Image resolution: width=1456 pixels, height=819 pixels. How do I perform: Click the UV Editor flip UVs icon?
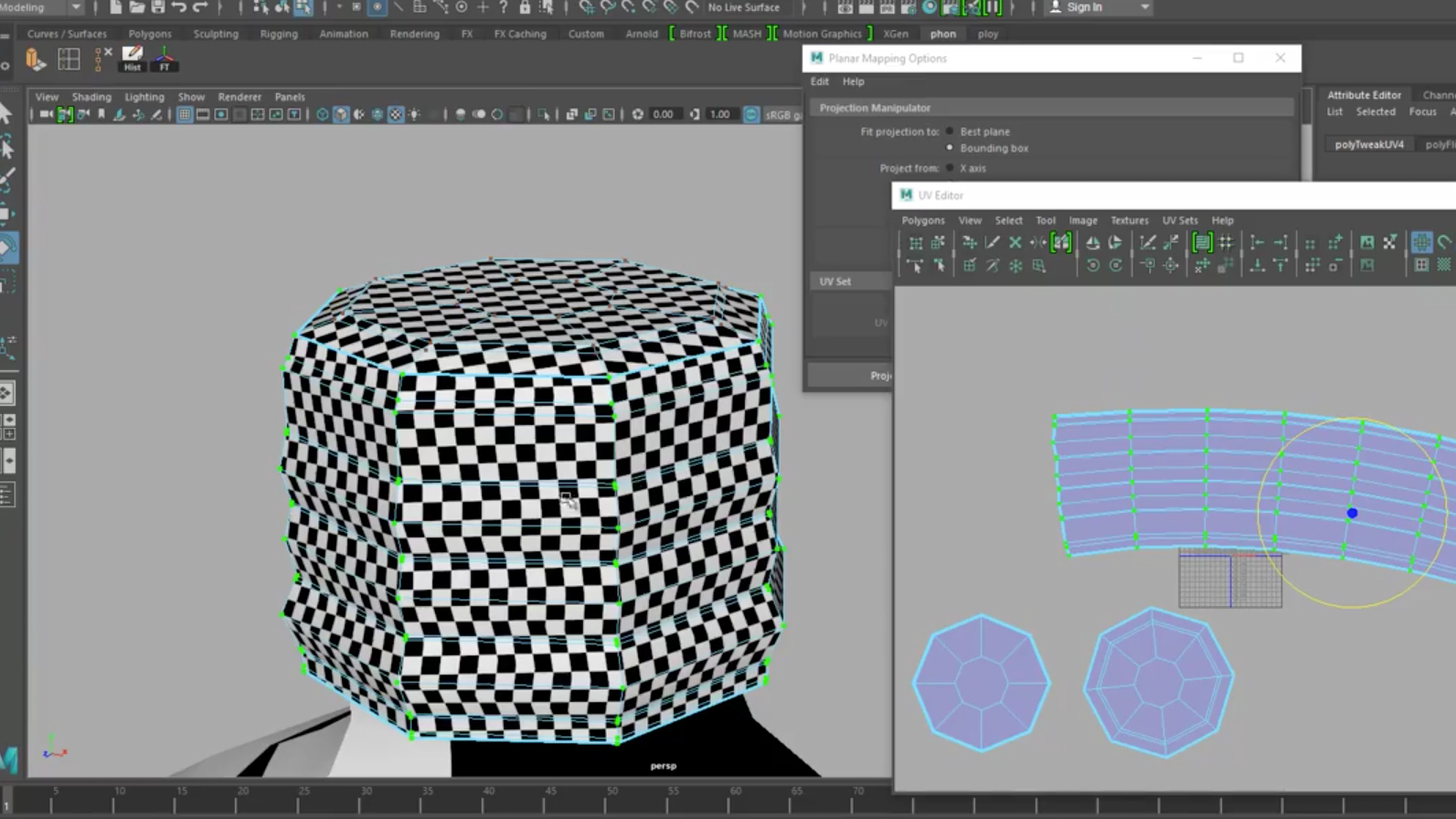click(1092, 242)
